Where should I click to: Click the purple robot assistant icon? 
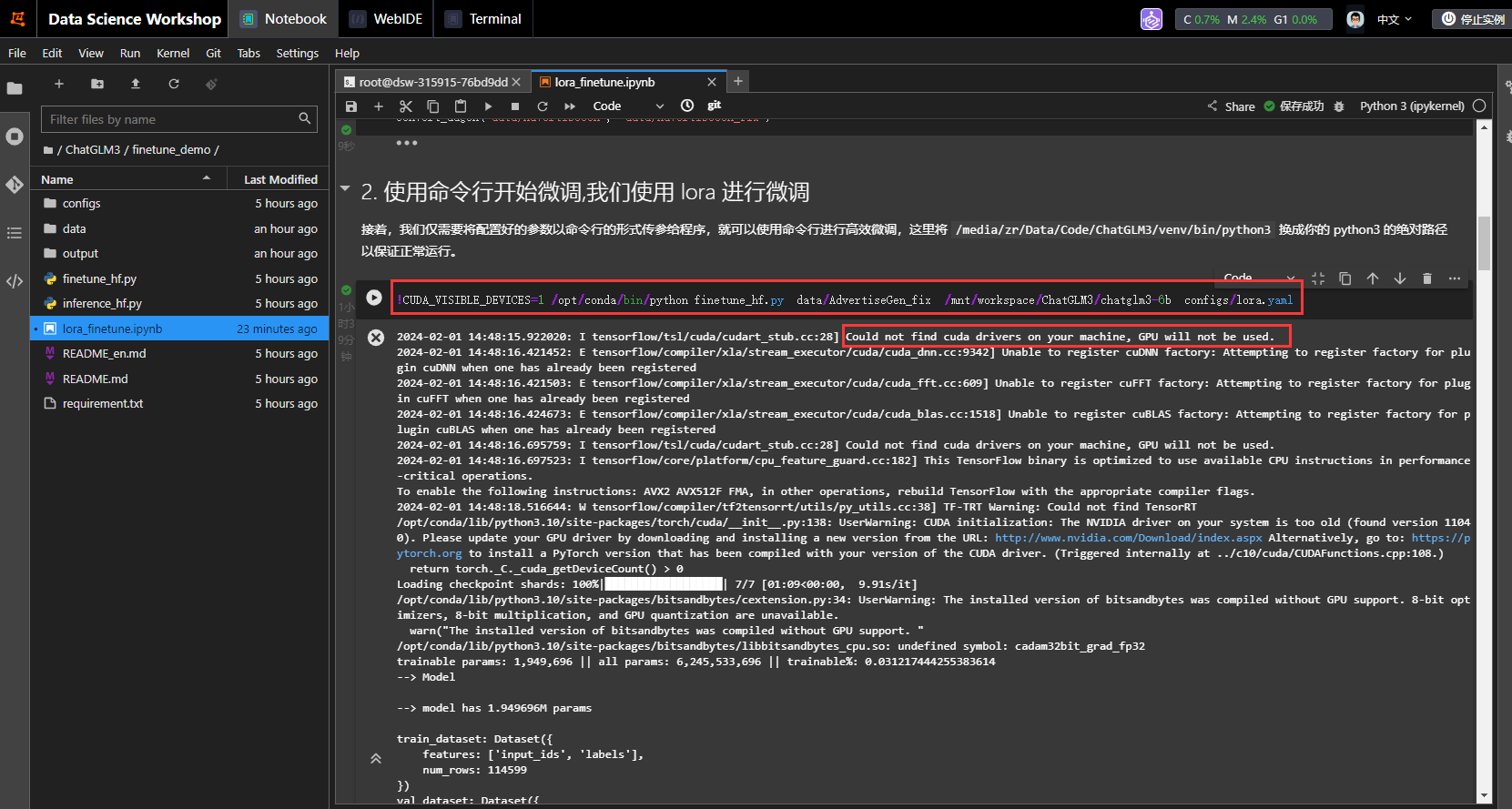pos(1152,19)
